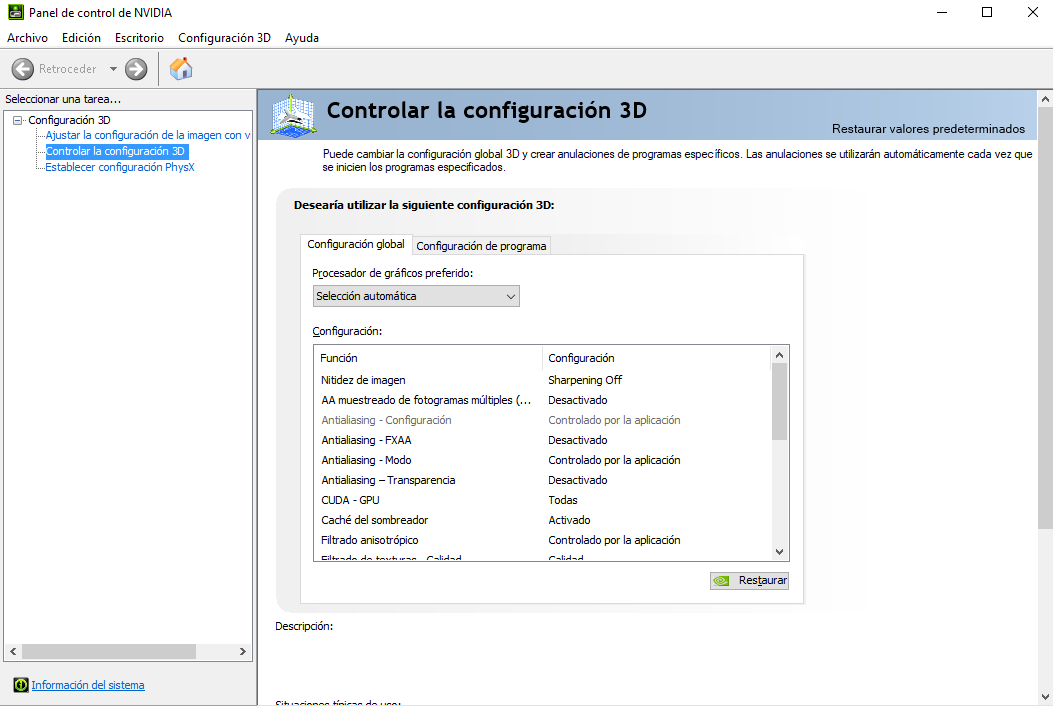
Task: Click Restaurar valores predeterminados link
Action: click(928, 129)
